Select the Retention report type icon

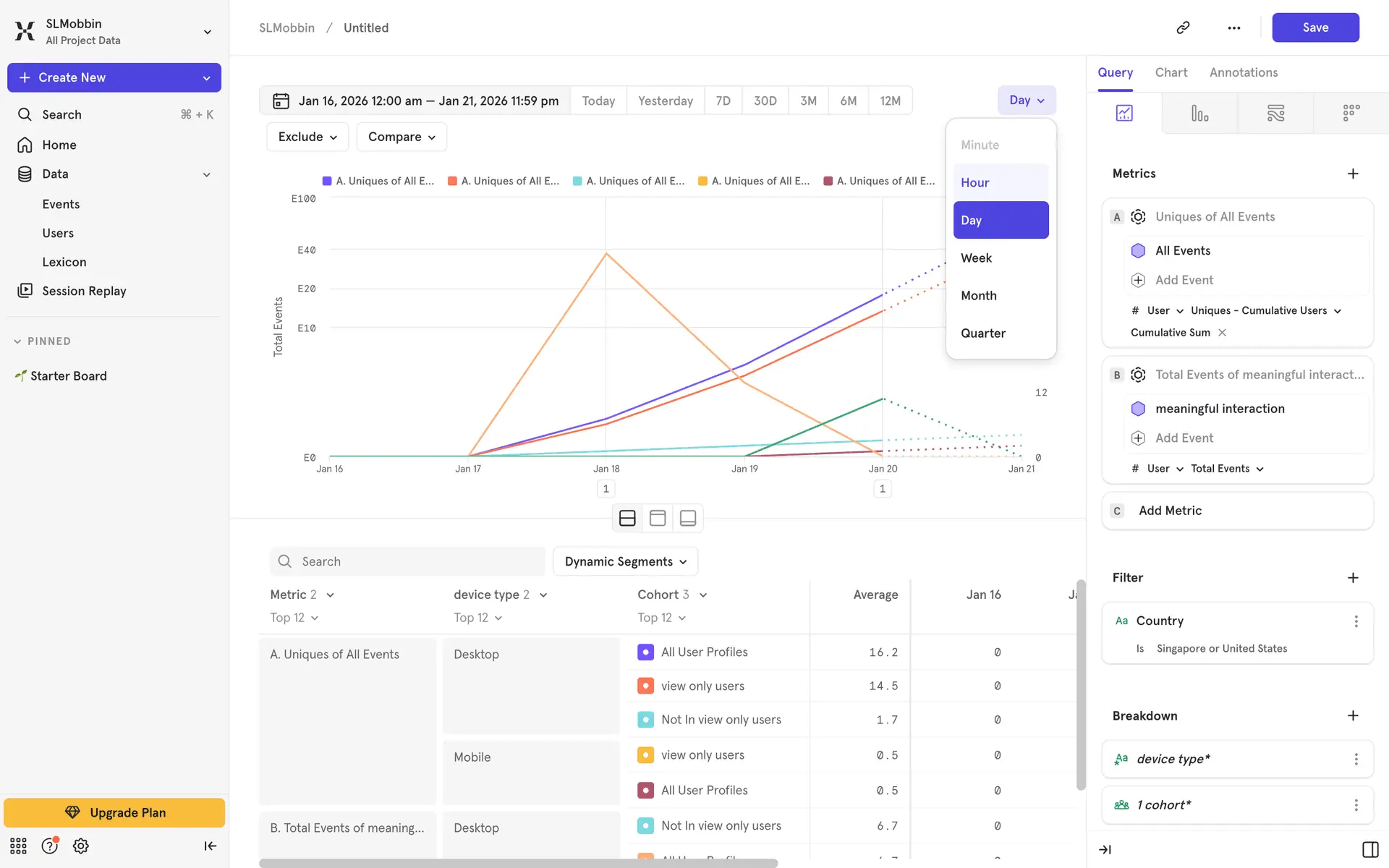coord(1351,113)
